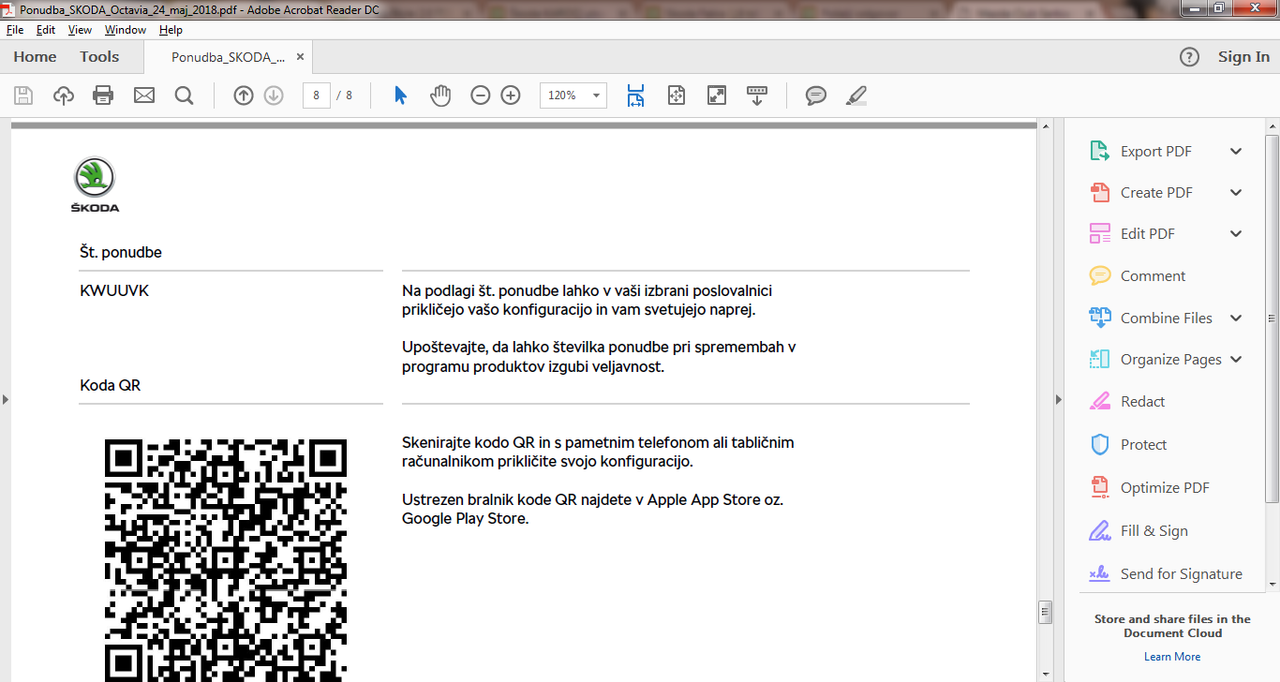Close the Ponudba_SKODA document tab

300,57
